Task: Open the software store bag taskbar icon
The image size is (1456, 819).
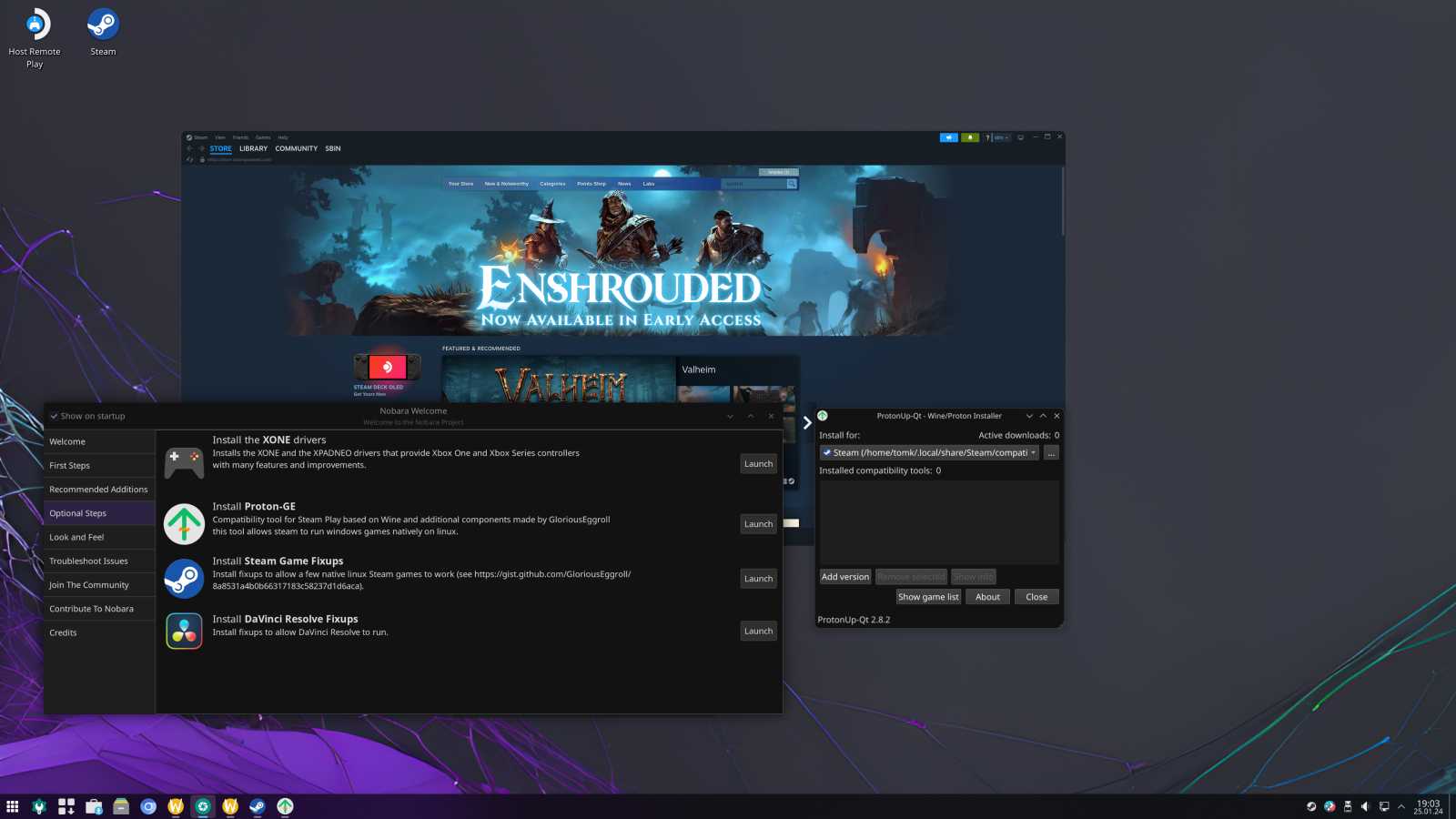Action: (94, 806)
